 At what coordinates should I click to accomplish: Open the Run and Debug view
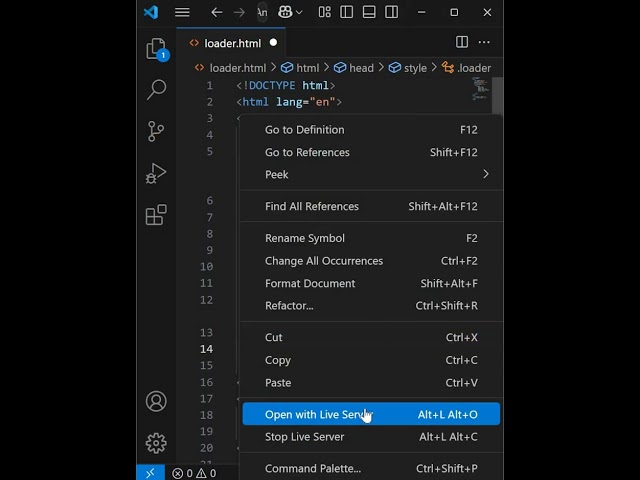tap(156, 173)
